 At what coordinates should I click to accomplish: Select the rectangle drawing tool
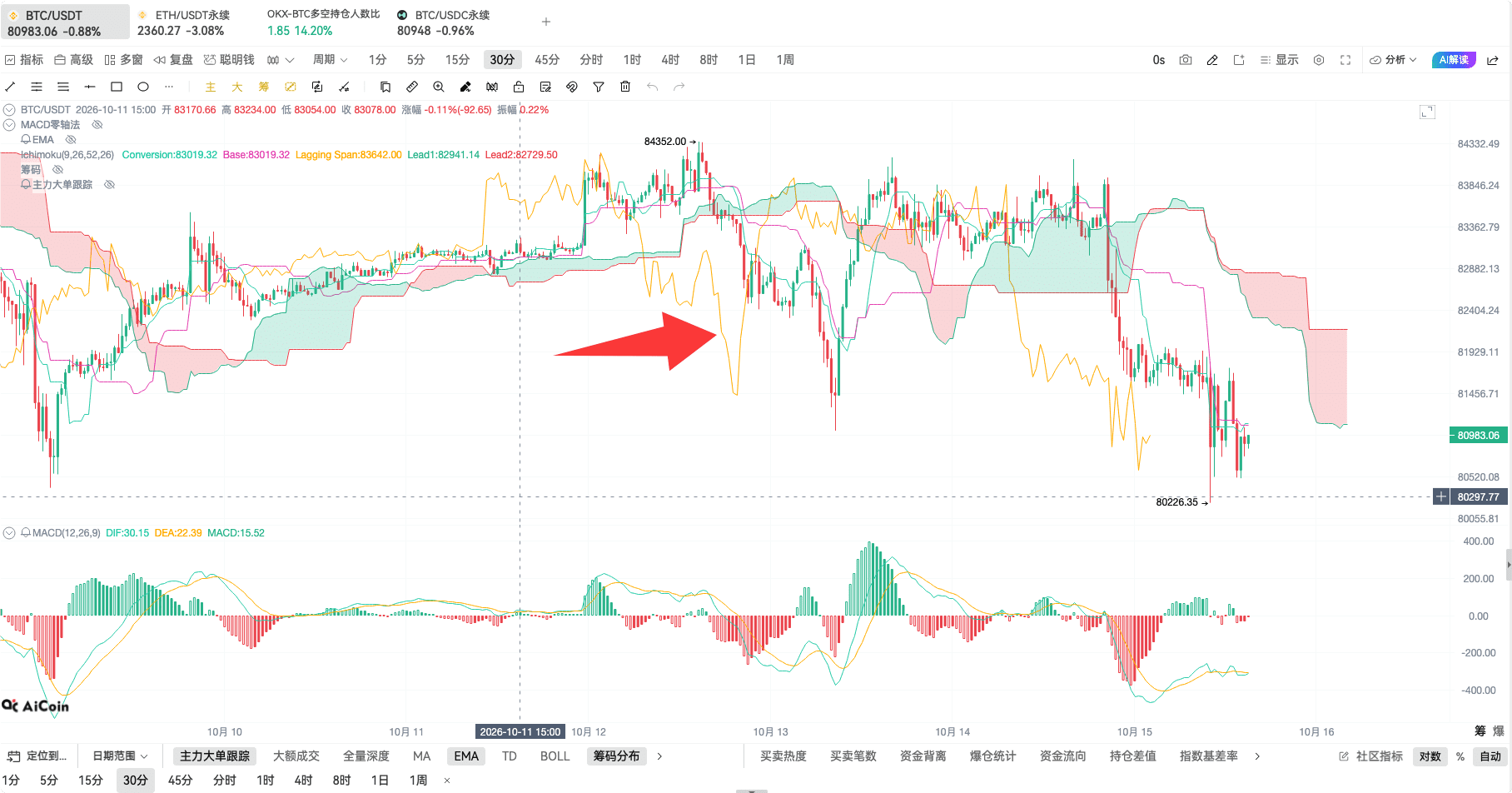pos(117,87)
